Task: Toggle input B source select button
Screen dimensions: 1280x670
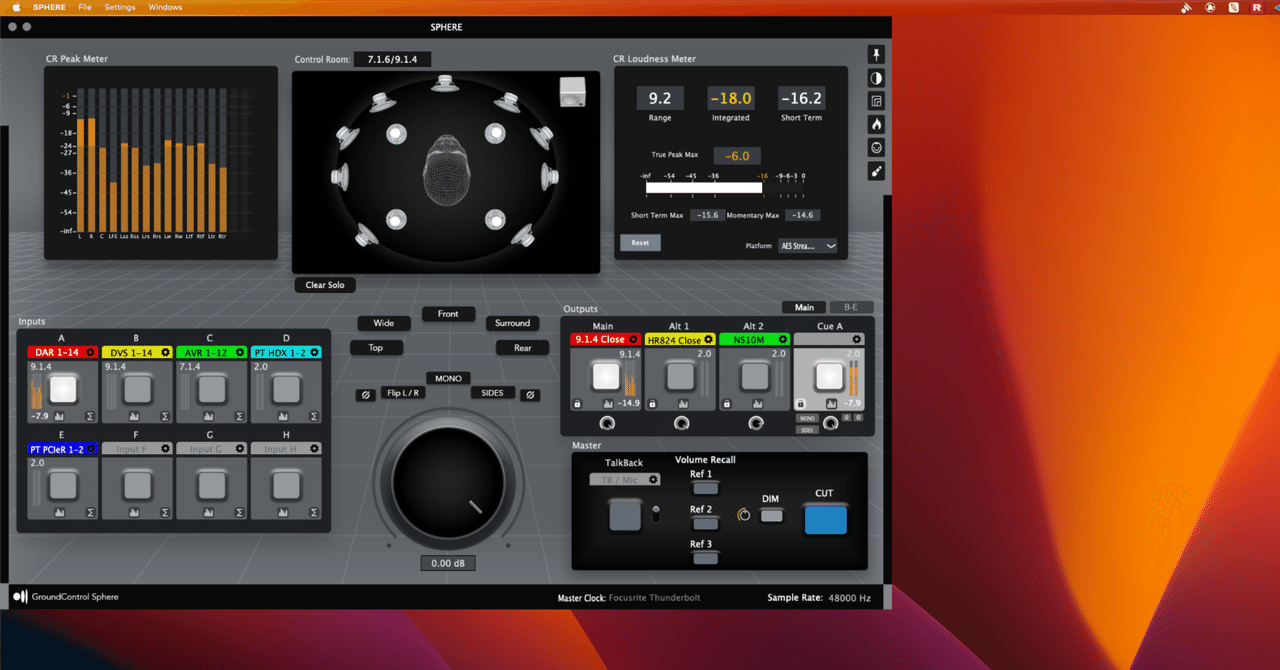Action: tap(137, 389)
